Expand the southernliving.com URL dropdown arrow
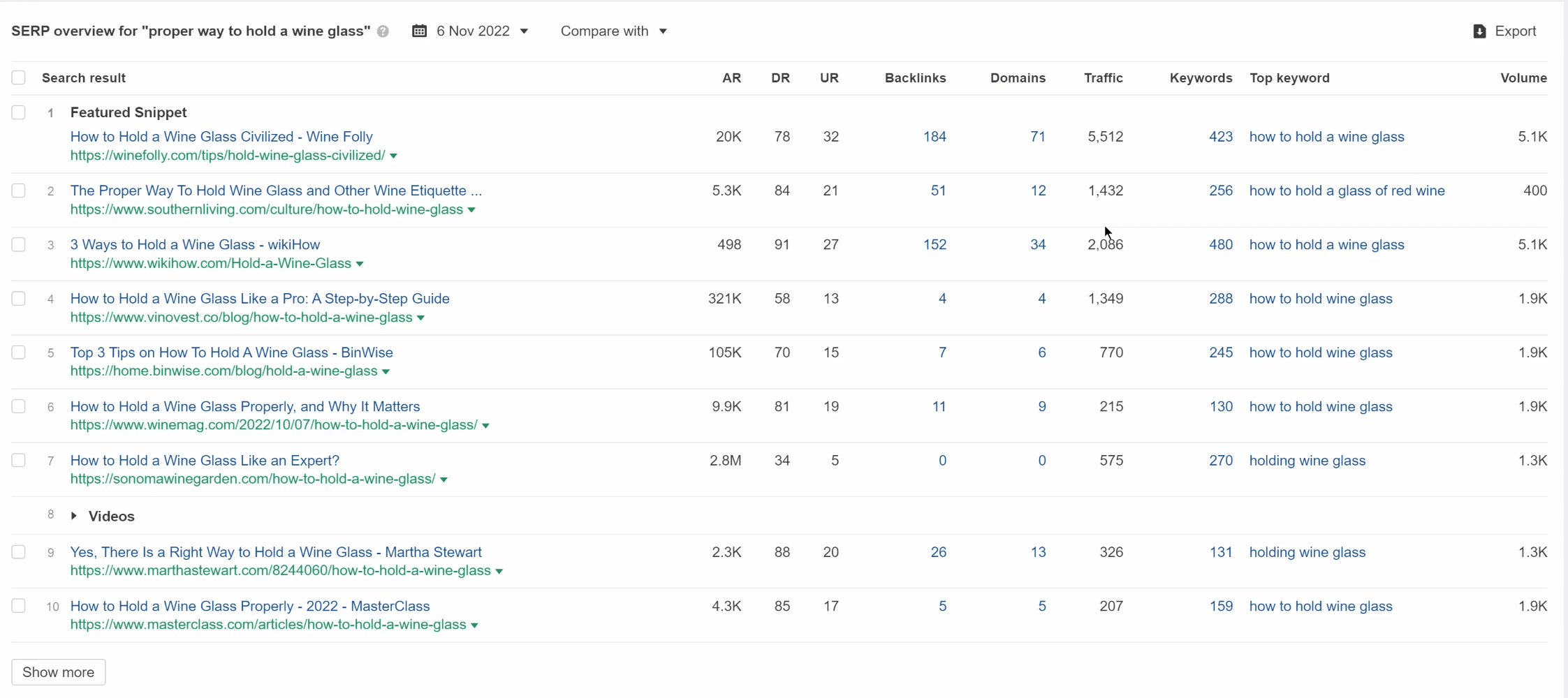This screenshot has width=1568, height=698. tap(471, 210)
